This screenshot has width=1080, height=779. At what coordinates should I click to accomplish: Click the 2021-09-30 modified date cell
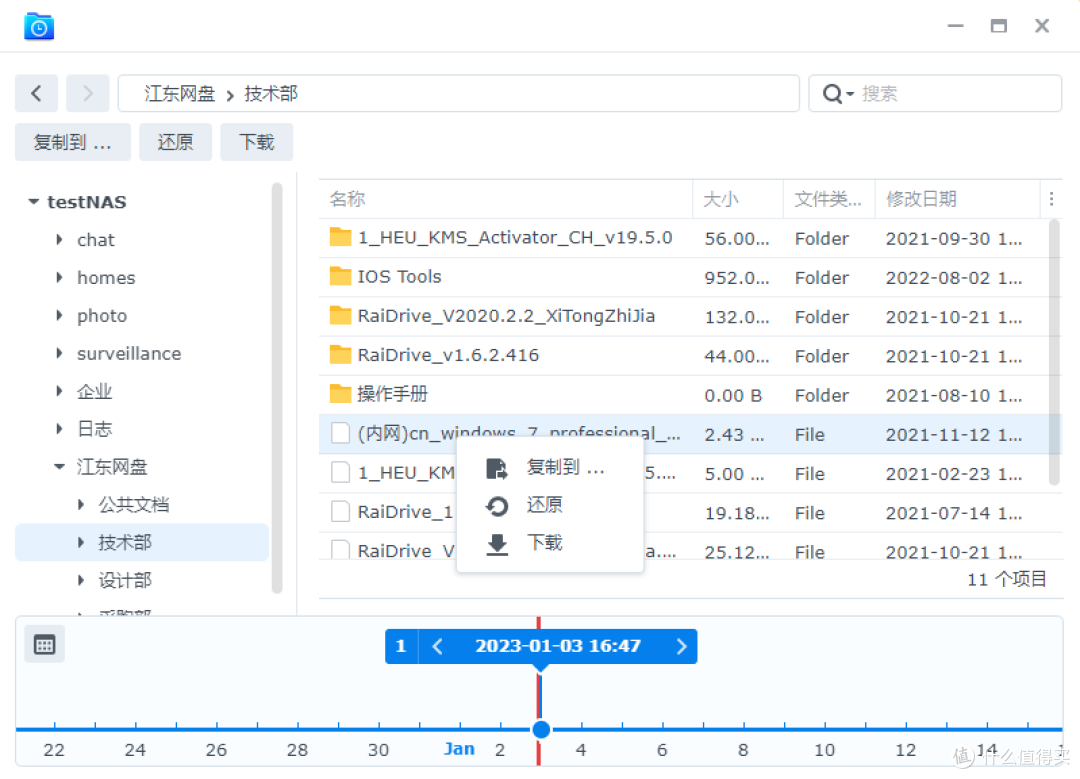pos(954,238)
